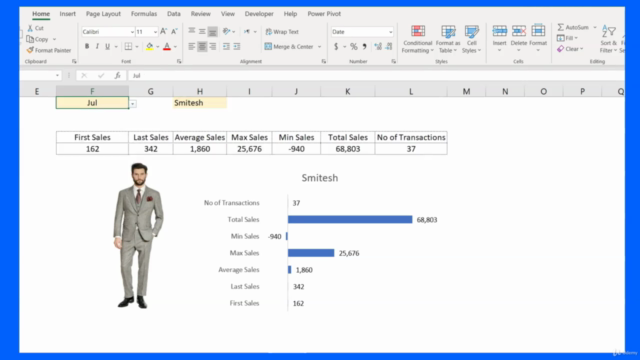This screenshot has width=640, height=360.
Task: Open Sort & Filter menu
Action: pos(608,39)
